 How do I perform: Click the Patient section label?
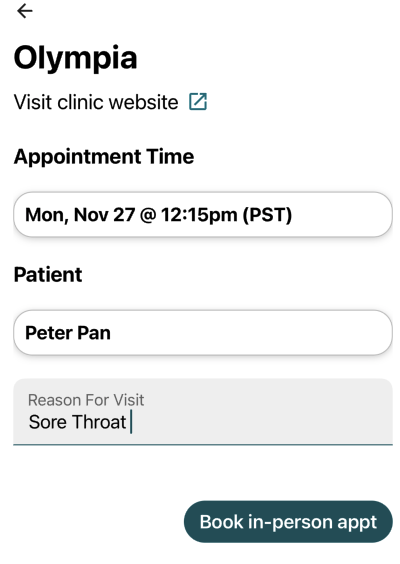[x=48, y=275]
